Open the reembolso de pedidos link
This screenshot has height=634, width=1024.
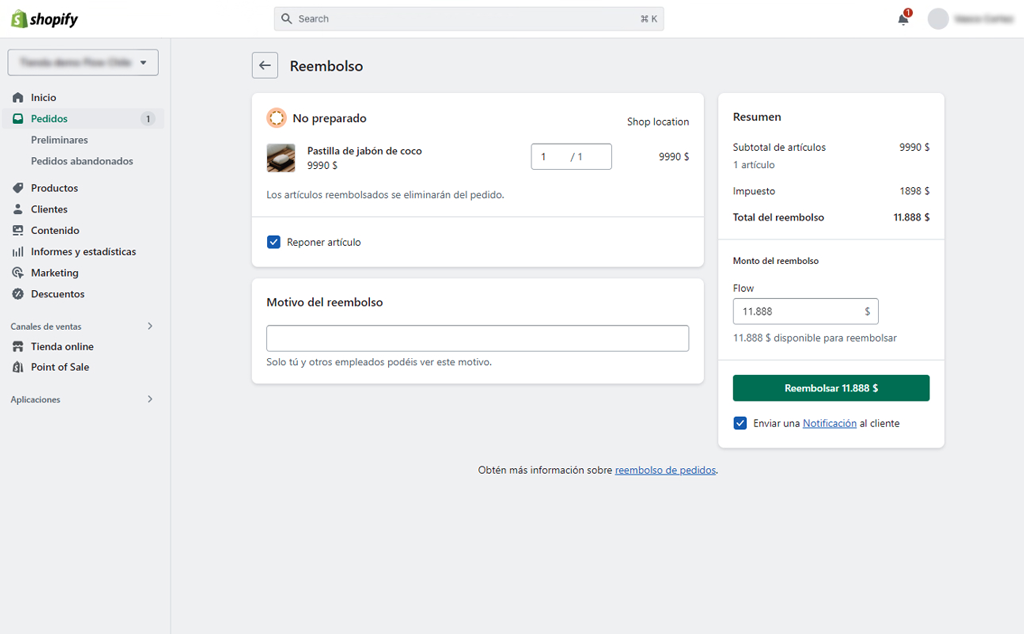(665, 470)
